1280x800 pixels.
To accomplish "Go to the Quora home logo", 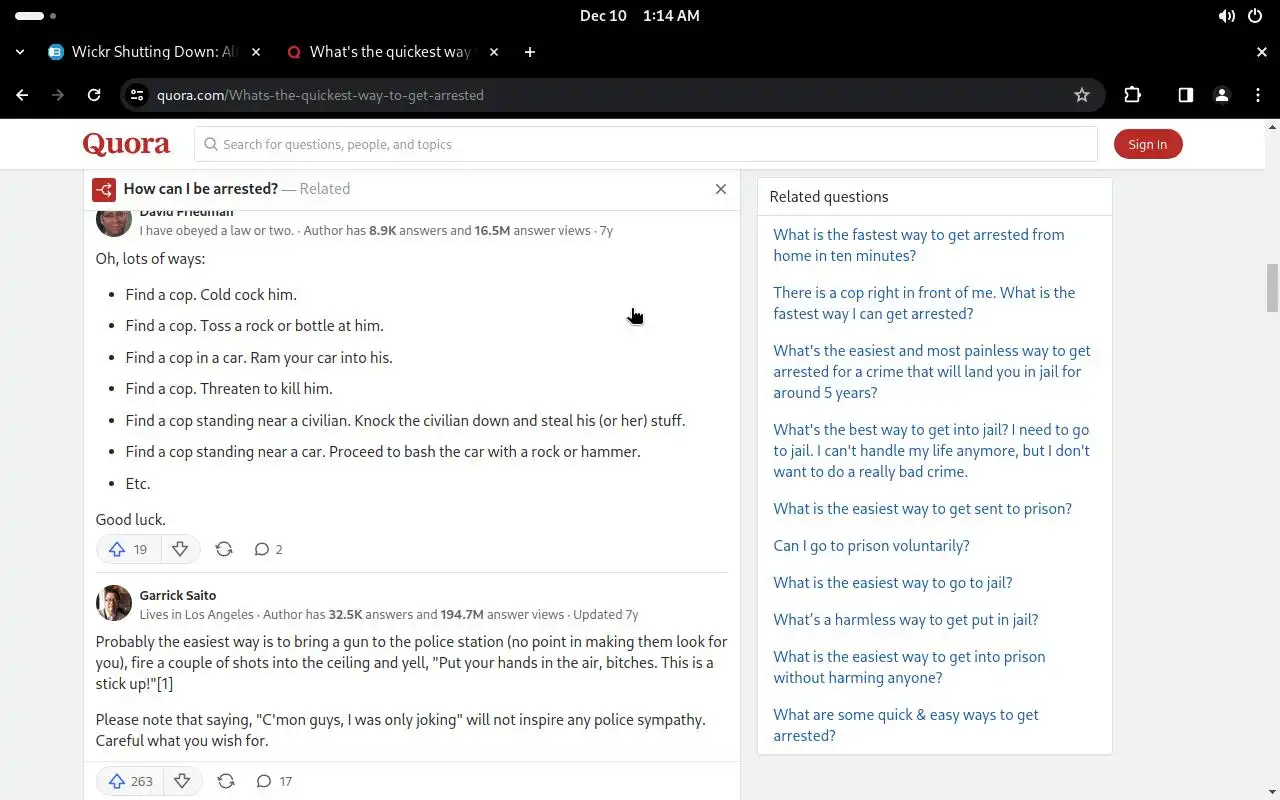I will point(126,144).
